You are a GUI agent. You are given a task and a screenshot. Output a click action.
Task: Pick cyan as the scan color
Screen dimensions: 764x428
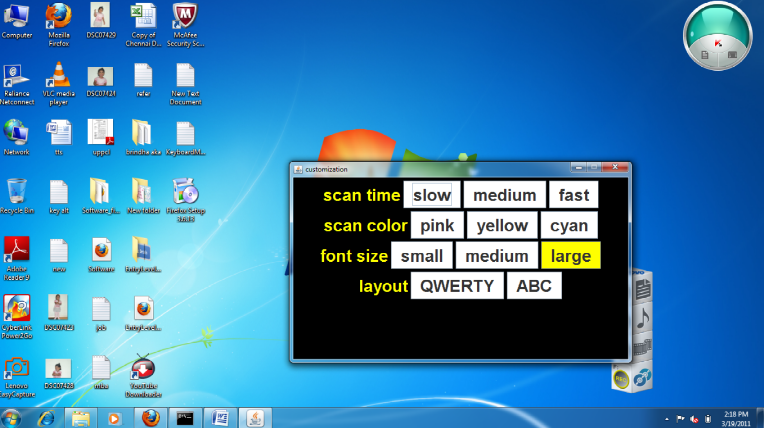[x=569, y=226]
